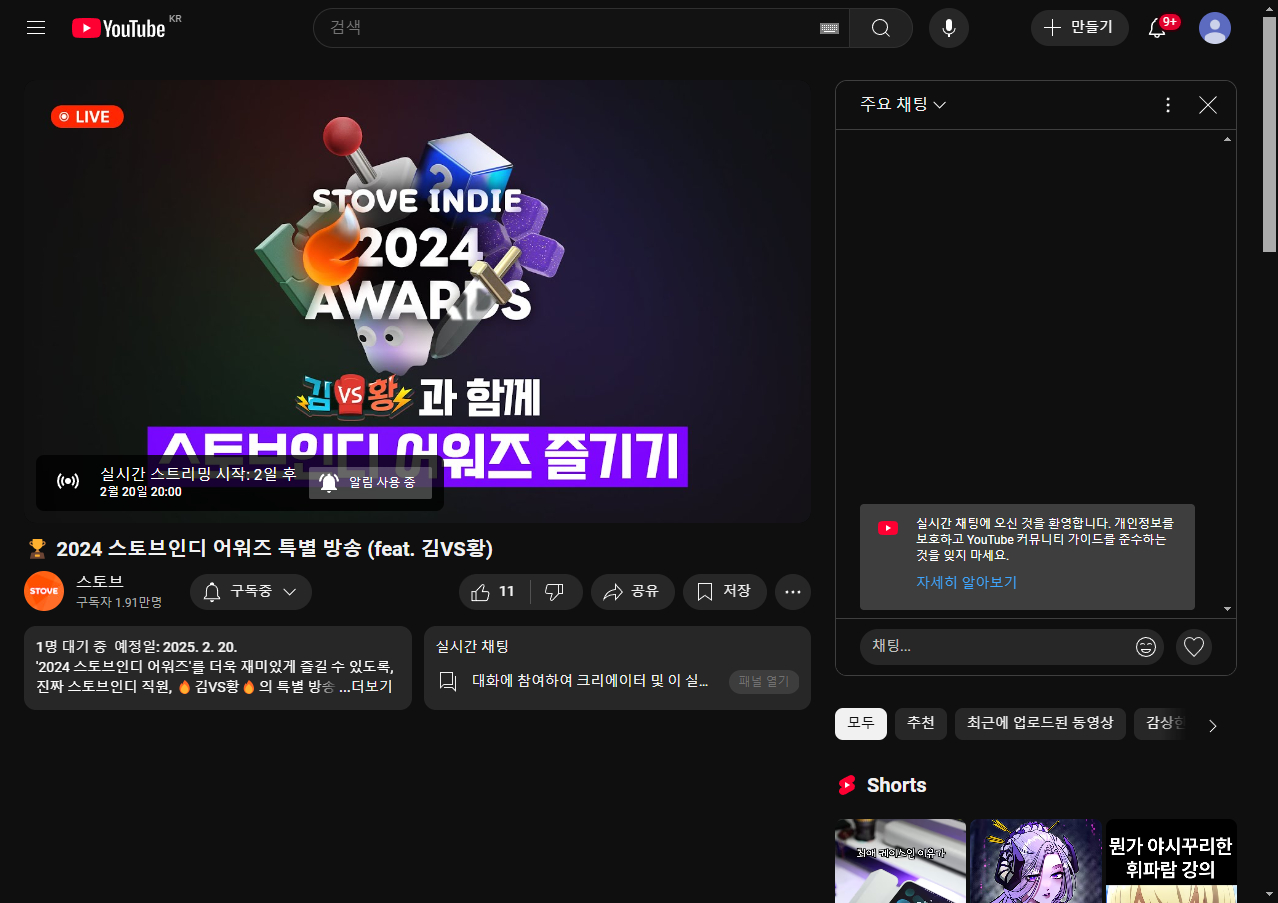Click the 2월 20일 20:00 start time
This screenshot has width=1278, height=903.
point(141,492)
